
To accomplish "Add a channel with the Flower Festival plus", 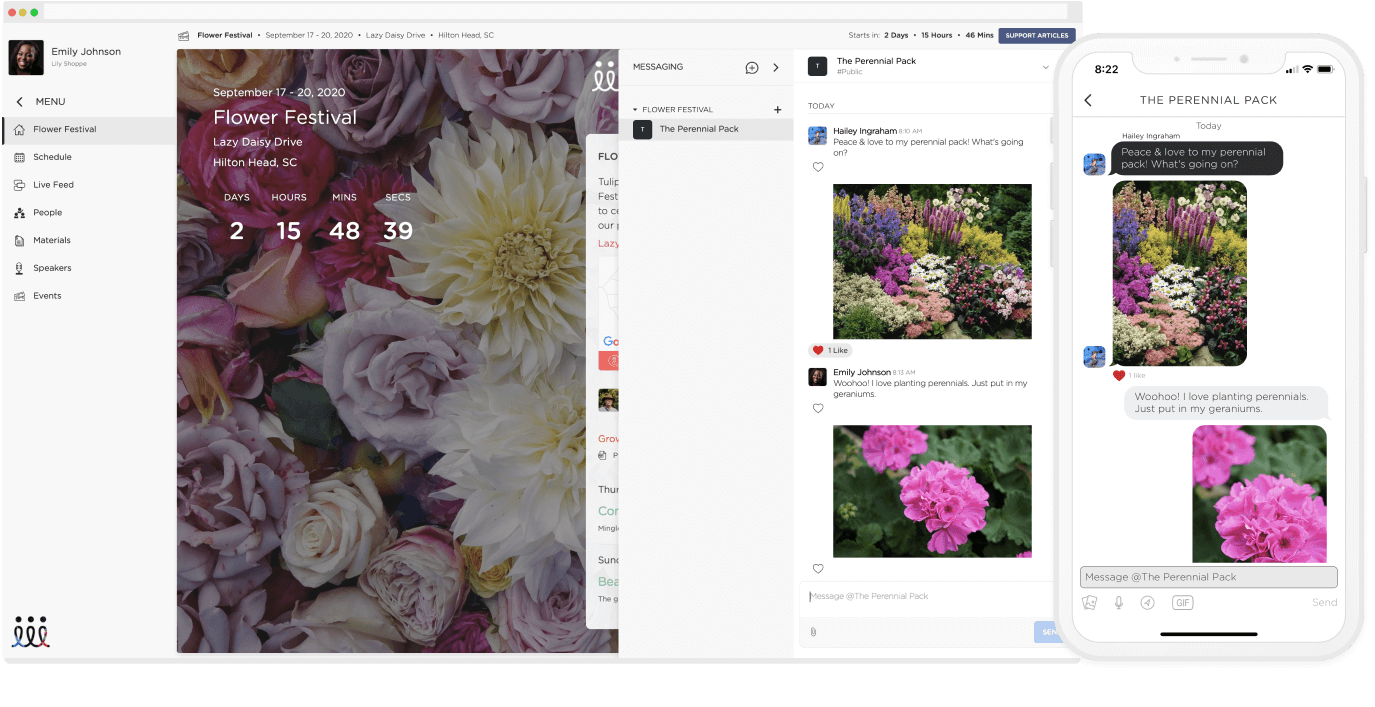I will pos(778,110).
